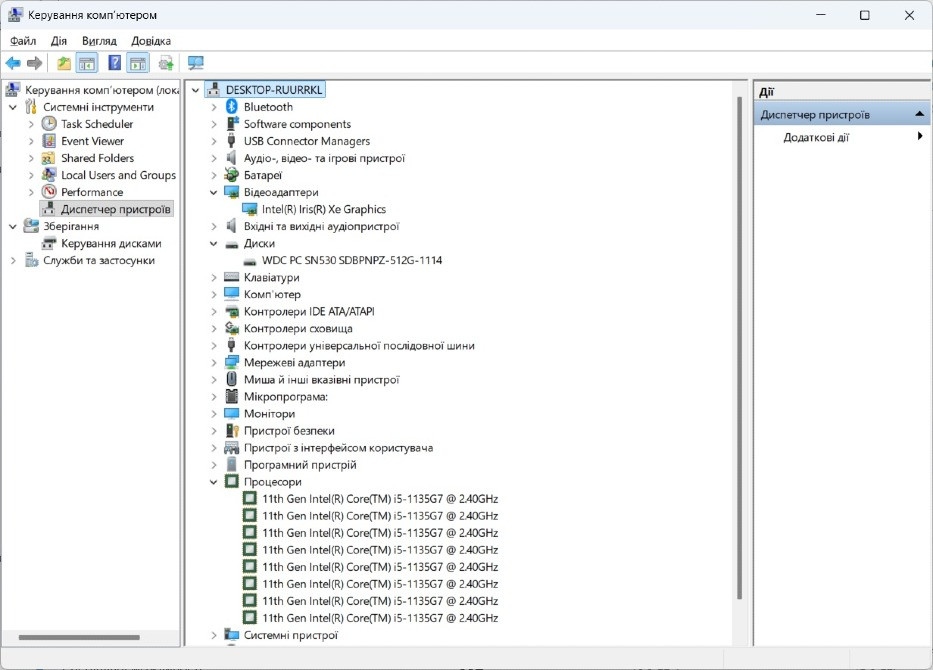Collapse the Процесори category
933x670 pixels.
point(214,482)
